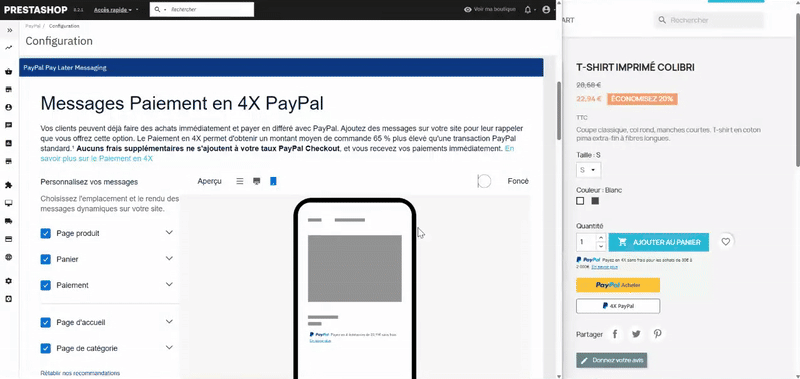Select the white color swatch
Image resolution: width=800 pixels, height=379 pixels.
point(580,201)
